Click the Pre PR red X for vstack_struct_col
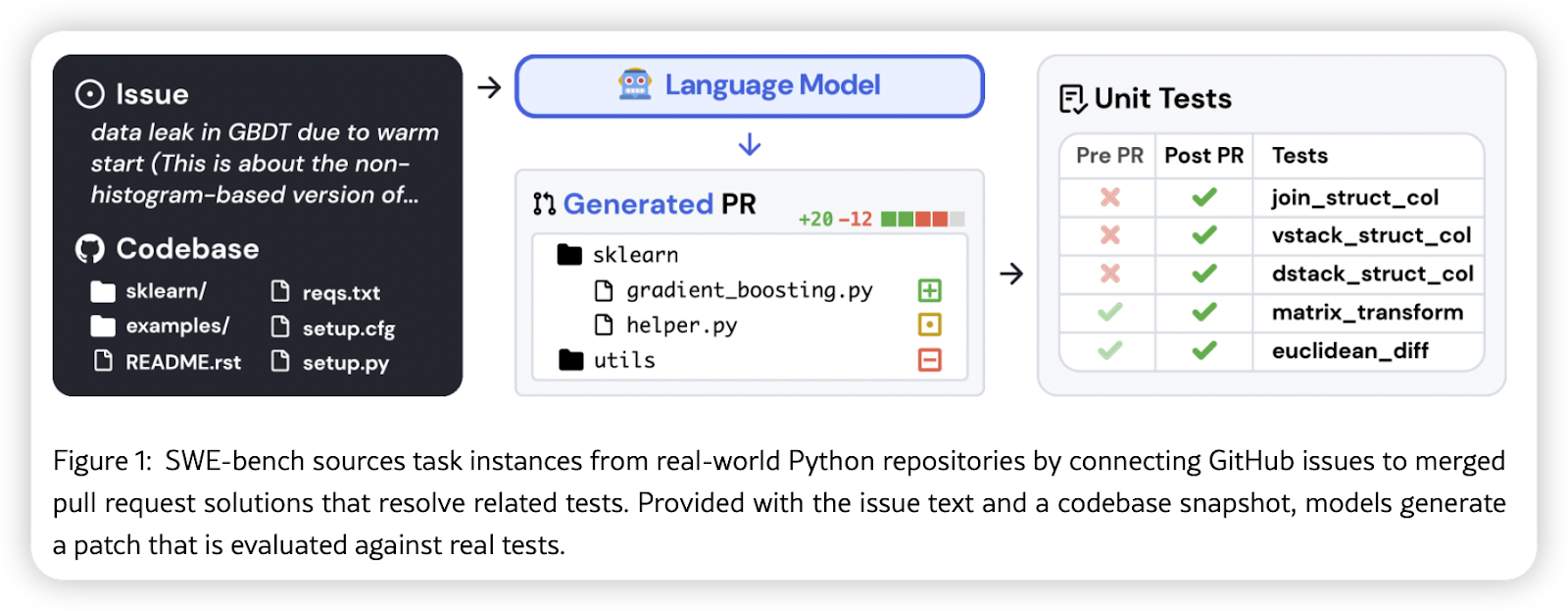1568x611 pixels. click(1109, 235)
